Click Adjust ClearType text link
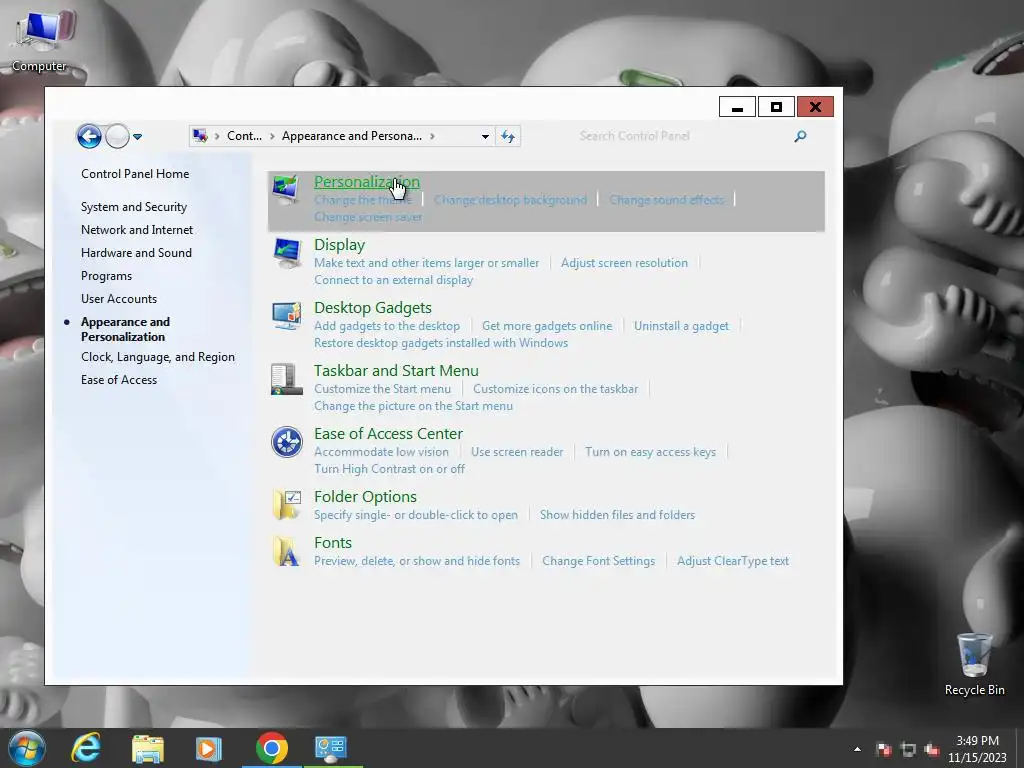Image resolution: width=1024 pixels, height=768 pixels. (x=733, y=561)
